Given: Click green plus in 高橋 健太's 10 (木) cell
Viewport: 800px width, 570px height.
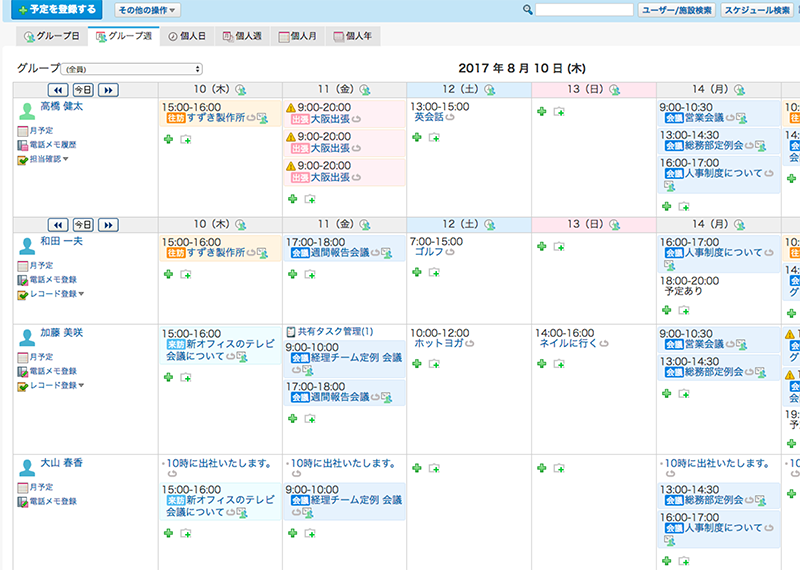Looking at the screenshot, I should (168, 139).
